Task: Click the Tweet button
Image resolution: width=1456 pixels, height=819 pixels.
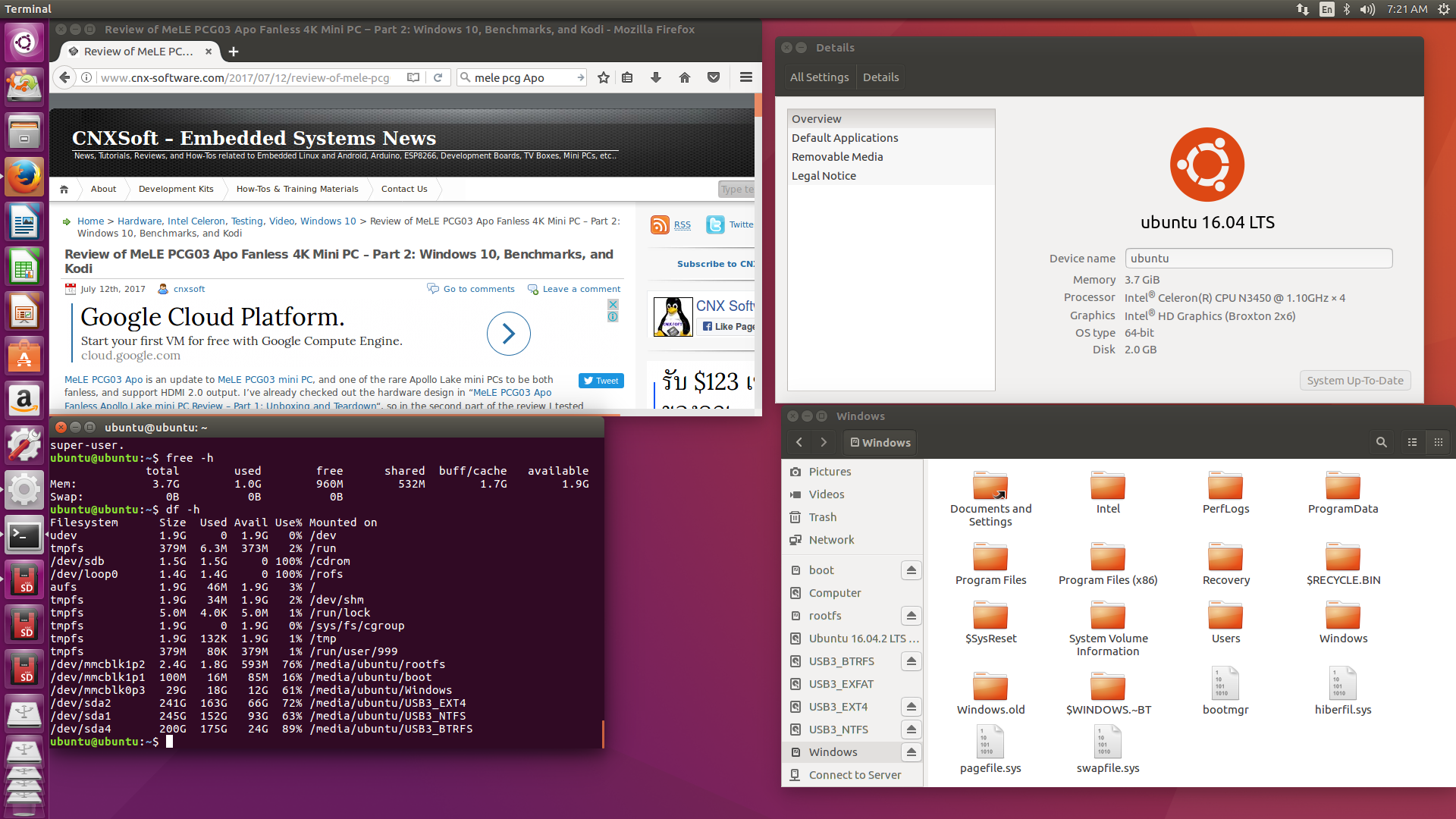Action: [x=601, y=381]
